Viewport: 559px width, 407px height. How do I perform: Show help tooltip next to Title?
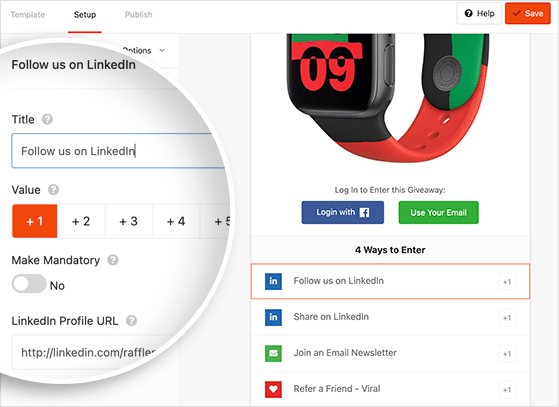click(47, 119)
